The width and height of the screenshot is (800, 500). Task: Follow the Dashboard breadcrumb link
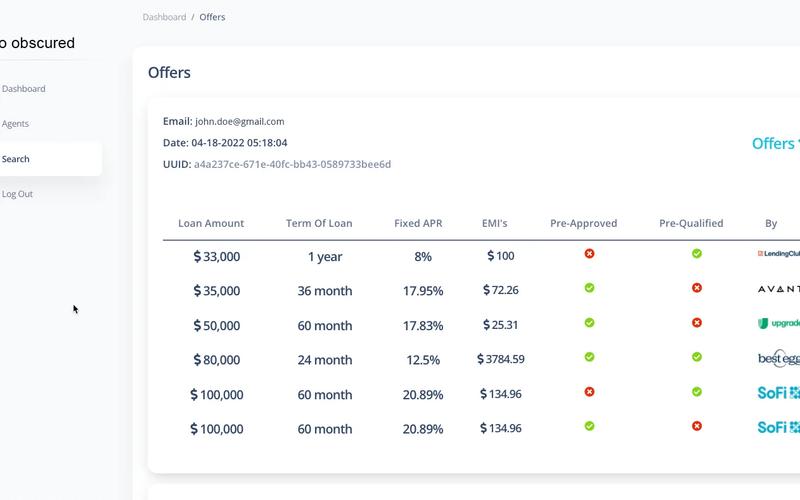pos(164,17)
